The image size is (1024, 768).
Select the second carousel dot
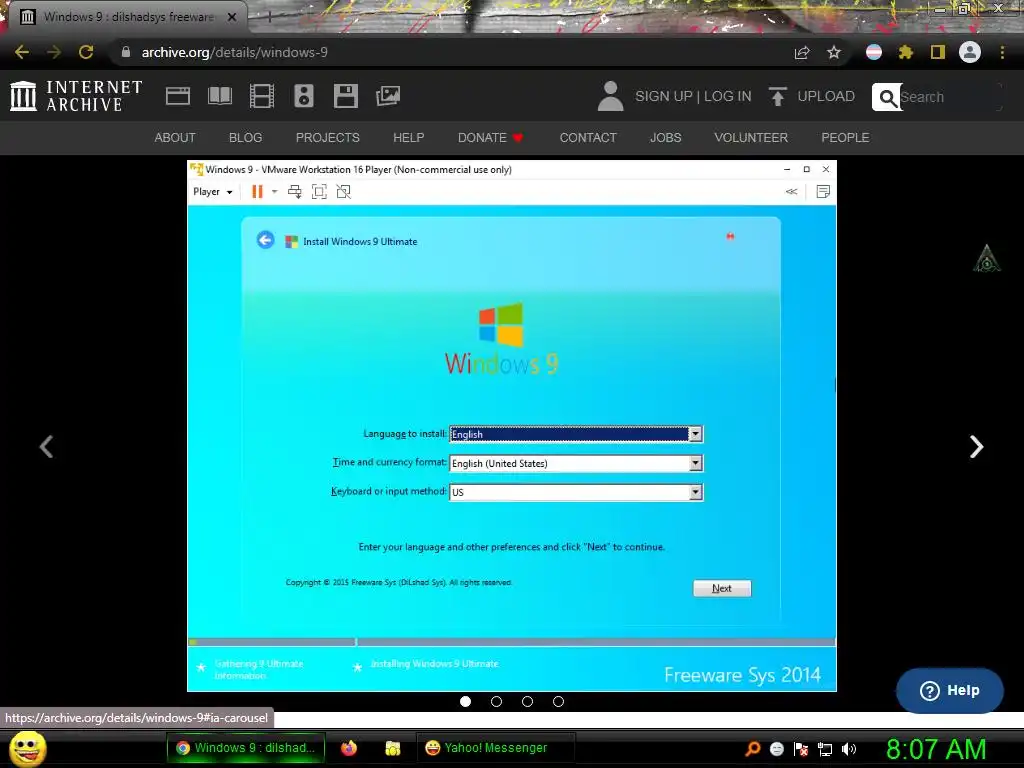coord(496,701)
